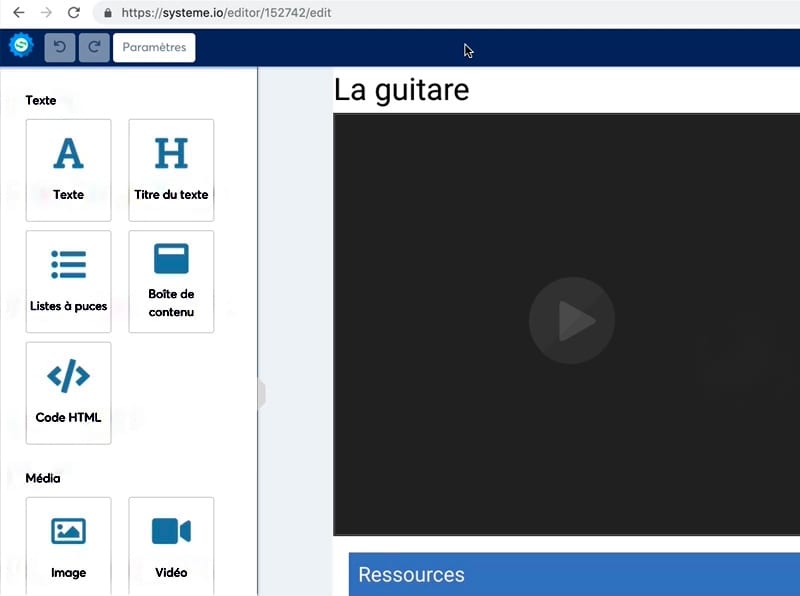
Task: Add a Listes à puces element
Action: [68, 281]
